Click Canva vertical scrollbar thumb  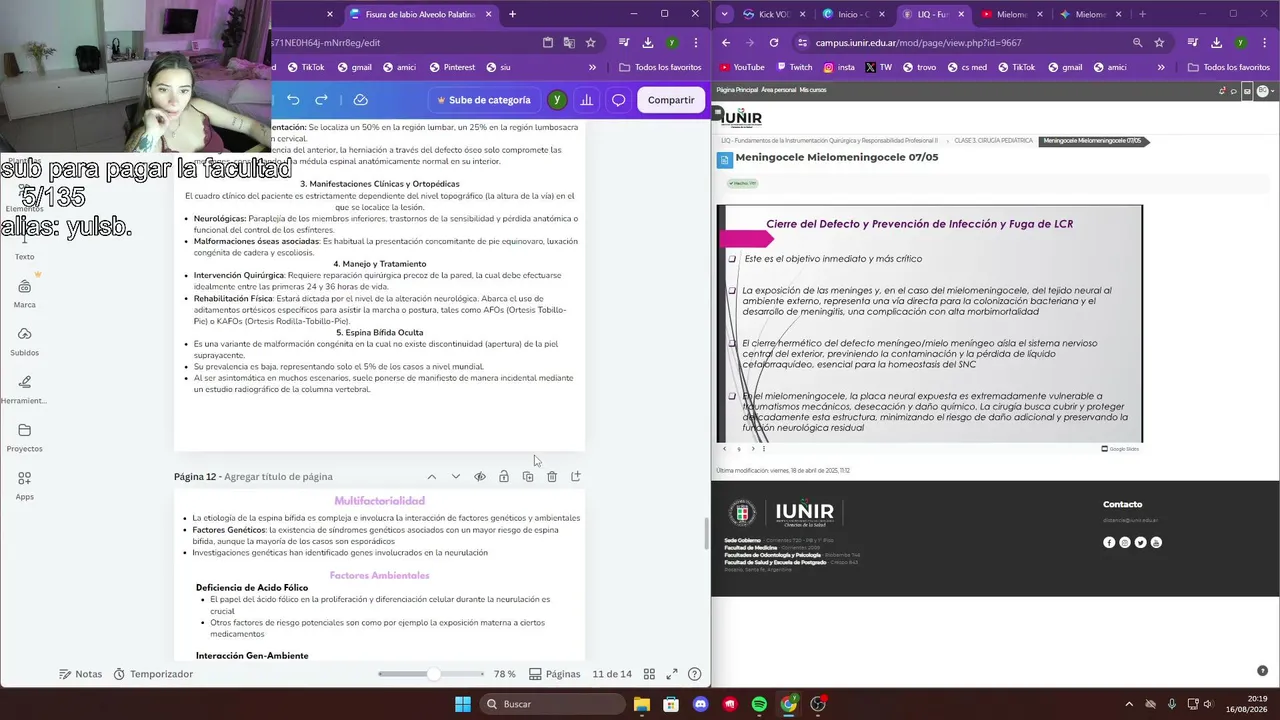pos(706,535)
